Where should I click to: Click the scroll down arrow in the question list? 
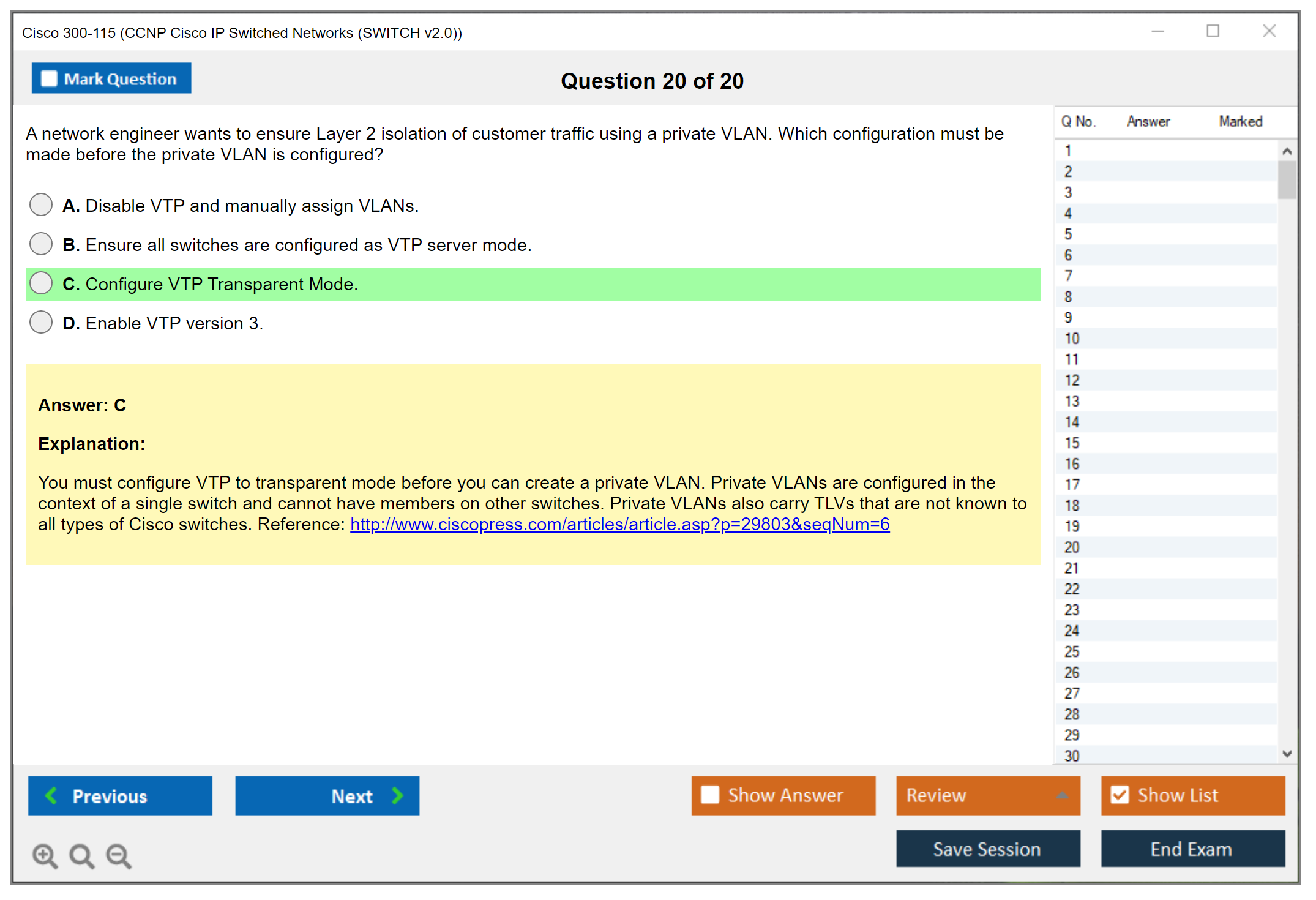(1287, 754)
